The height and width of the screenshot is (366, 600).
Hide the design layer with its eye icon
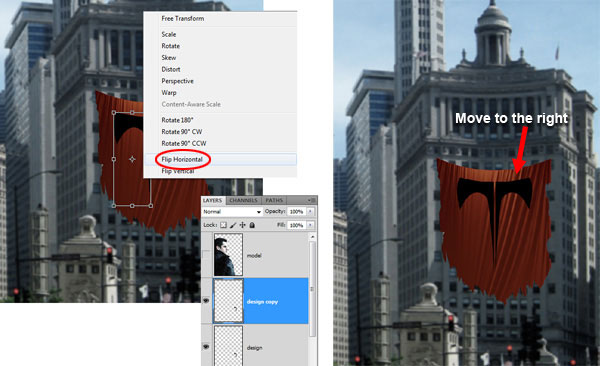pos(206,347)
